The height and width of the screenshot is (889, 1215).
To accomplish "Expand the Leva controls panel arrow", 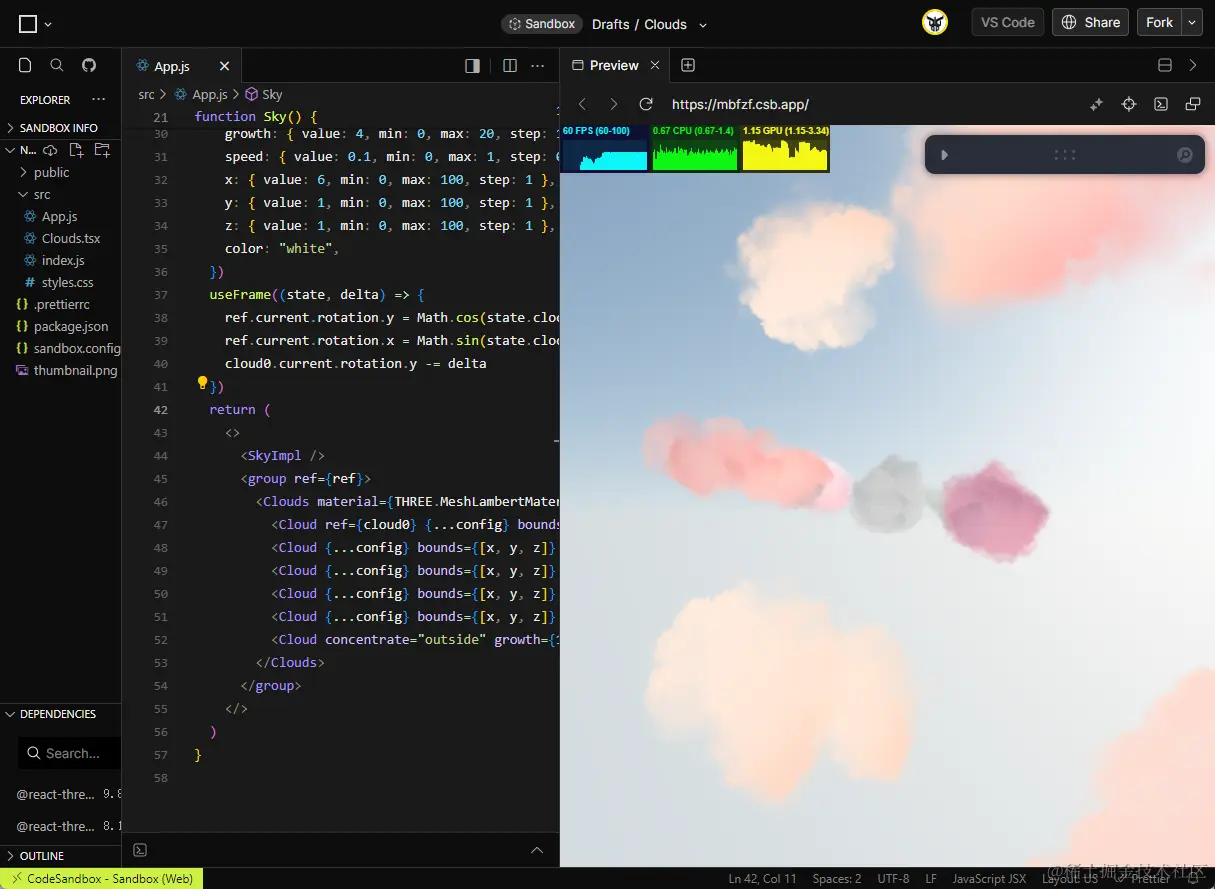I will point(945,155).
